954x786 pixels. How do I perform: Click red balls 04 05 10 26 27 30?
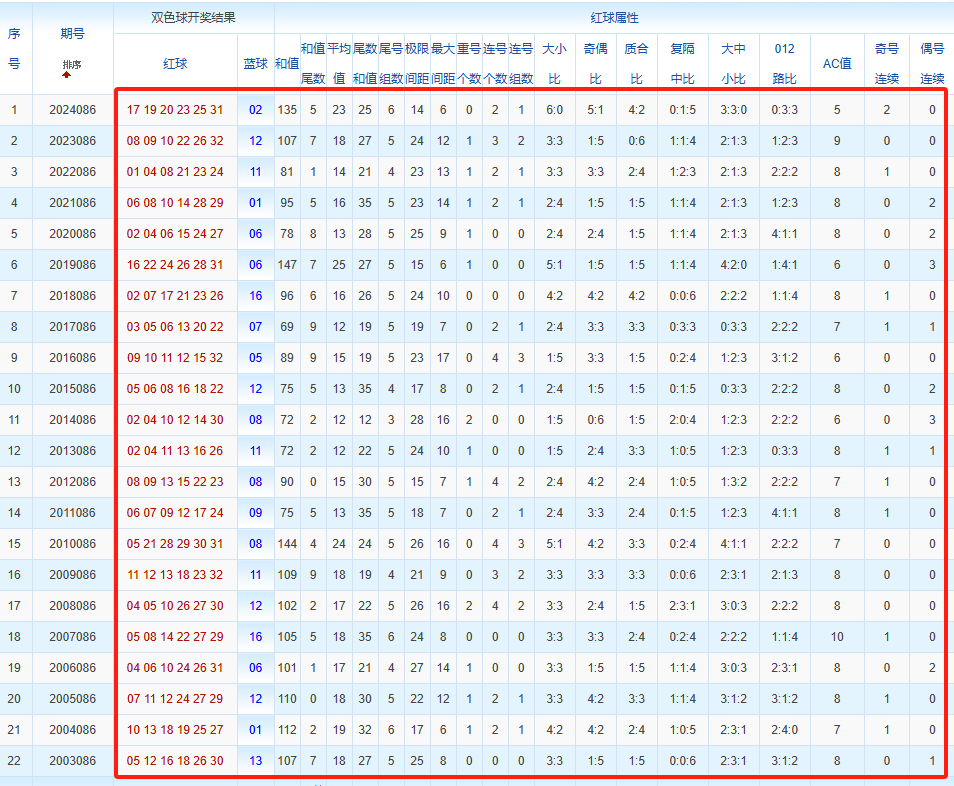(x=175, y=607)
